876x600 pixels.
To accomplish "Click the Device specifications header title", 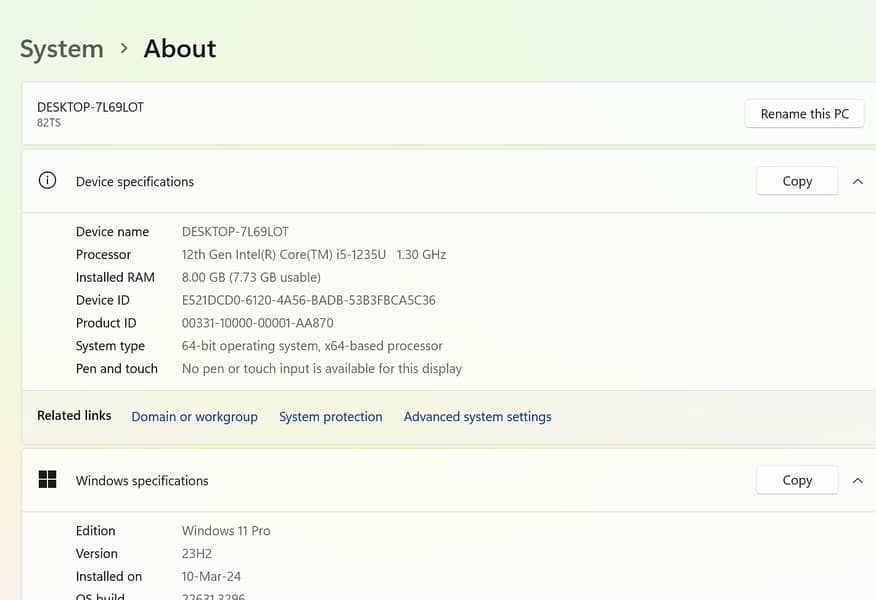I will pos(135,182).
